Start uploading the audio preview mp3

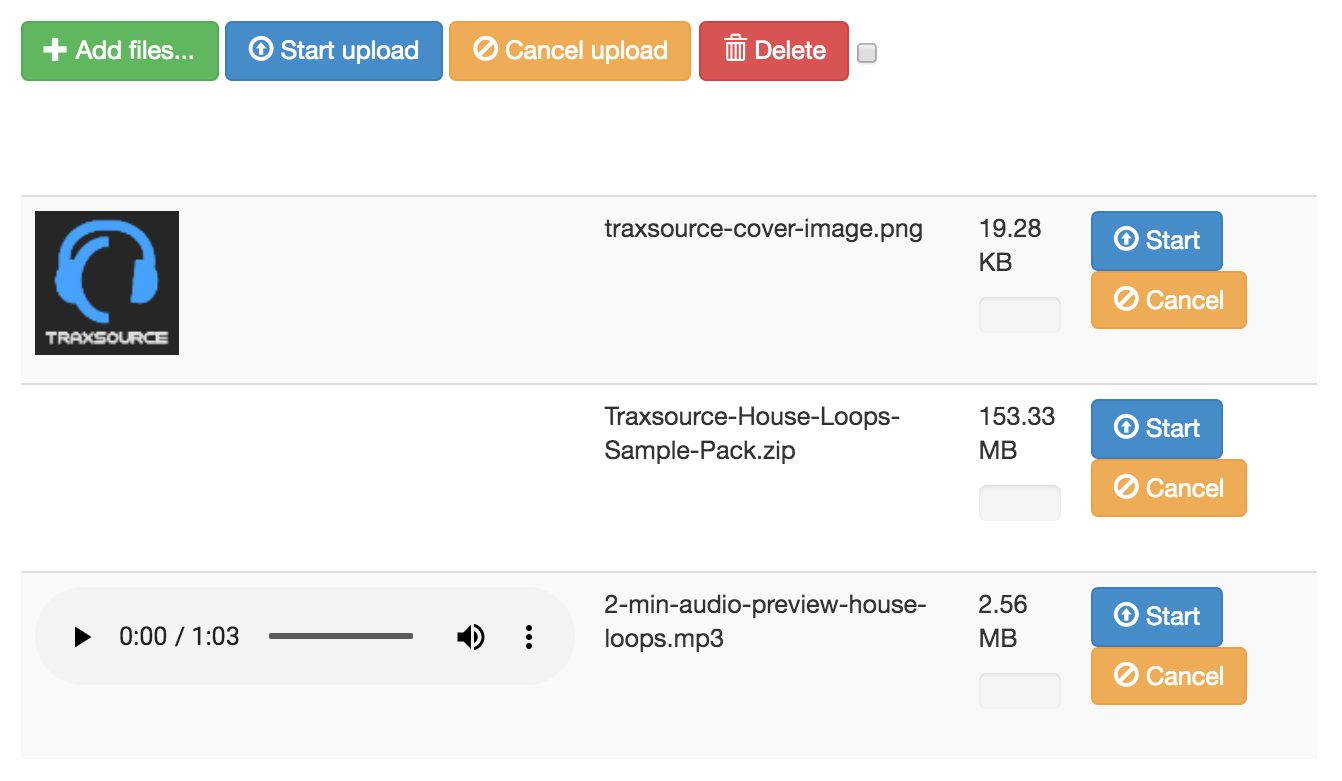(x=1156, y=617)
